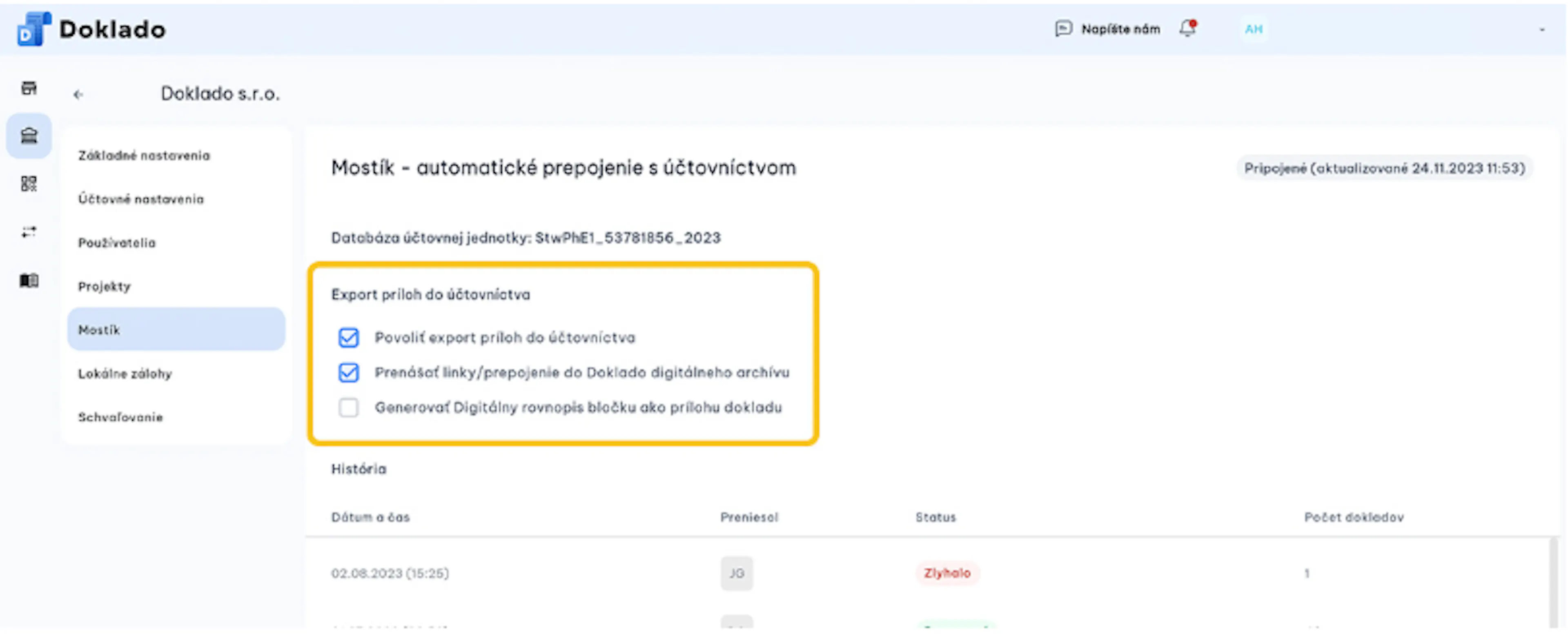
Task: Select the Mostík menu item
Action: 176,329
